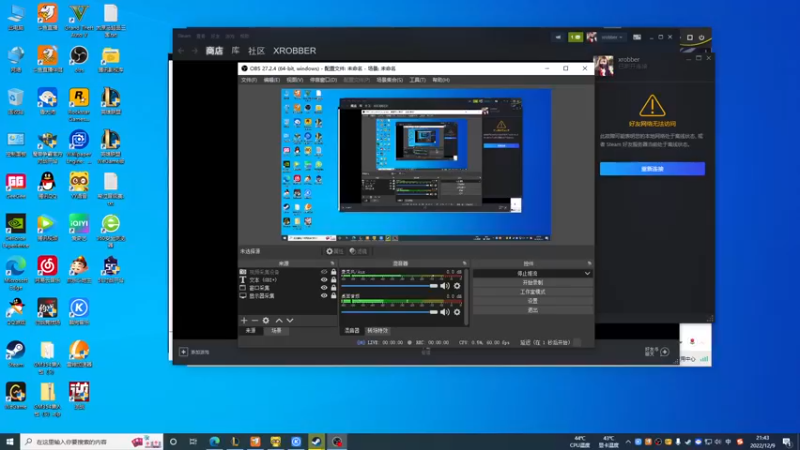The height and width of the screenshot is (450, 800).
Task: Pop out the sources dock panel icon
Action: tap(332, 264)
